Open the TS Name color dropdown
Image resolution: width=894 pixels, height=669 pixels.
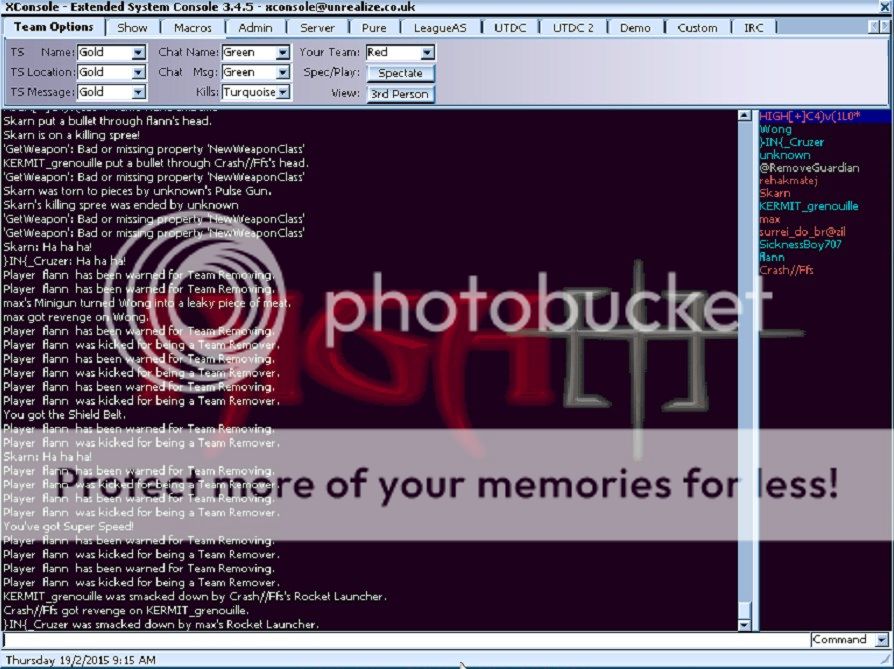click(x=138, y=52)
